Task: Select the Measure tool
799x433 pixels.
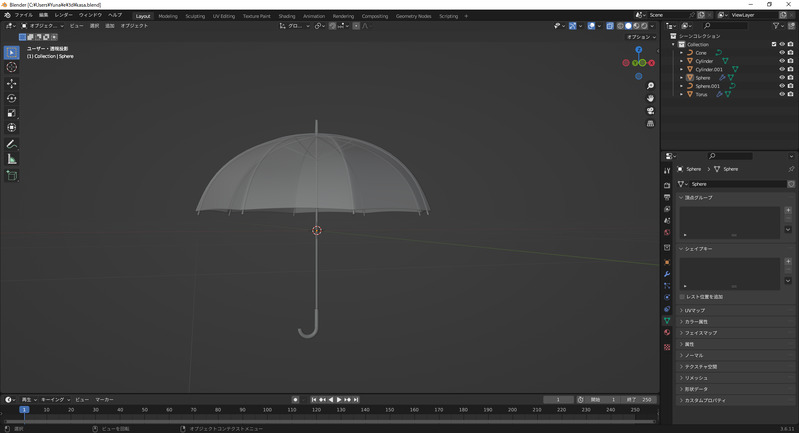Action: pyautogui.click(x=12, y=159)
